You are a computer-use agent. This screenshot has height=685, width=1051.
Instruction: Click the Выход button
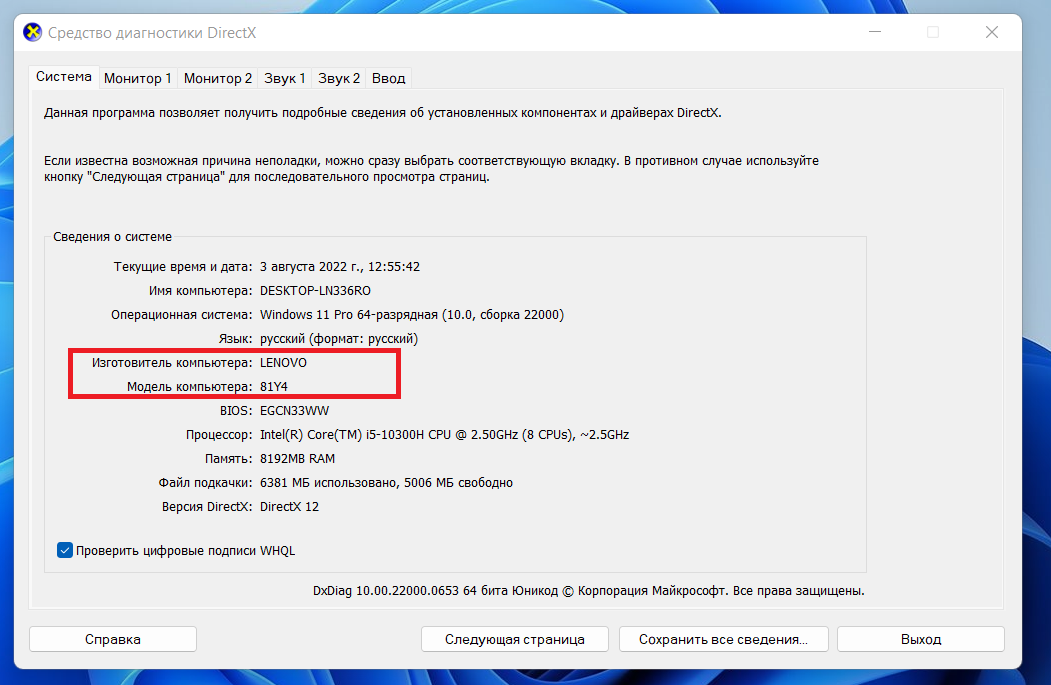click(921, 639)
